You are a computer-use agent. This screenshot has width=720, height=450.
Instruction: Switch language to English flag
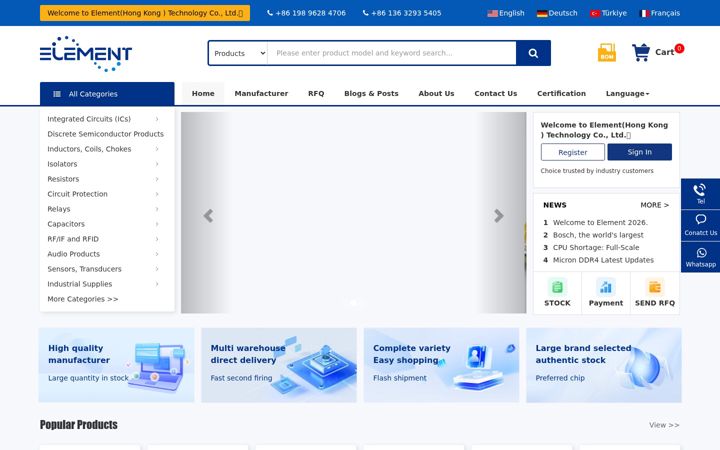tap(492, 13)
